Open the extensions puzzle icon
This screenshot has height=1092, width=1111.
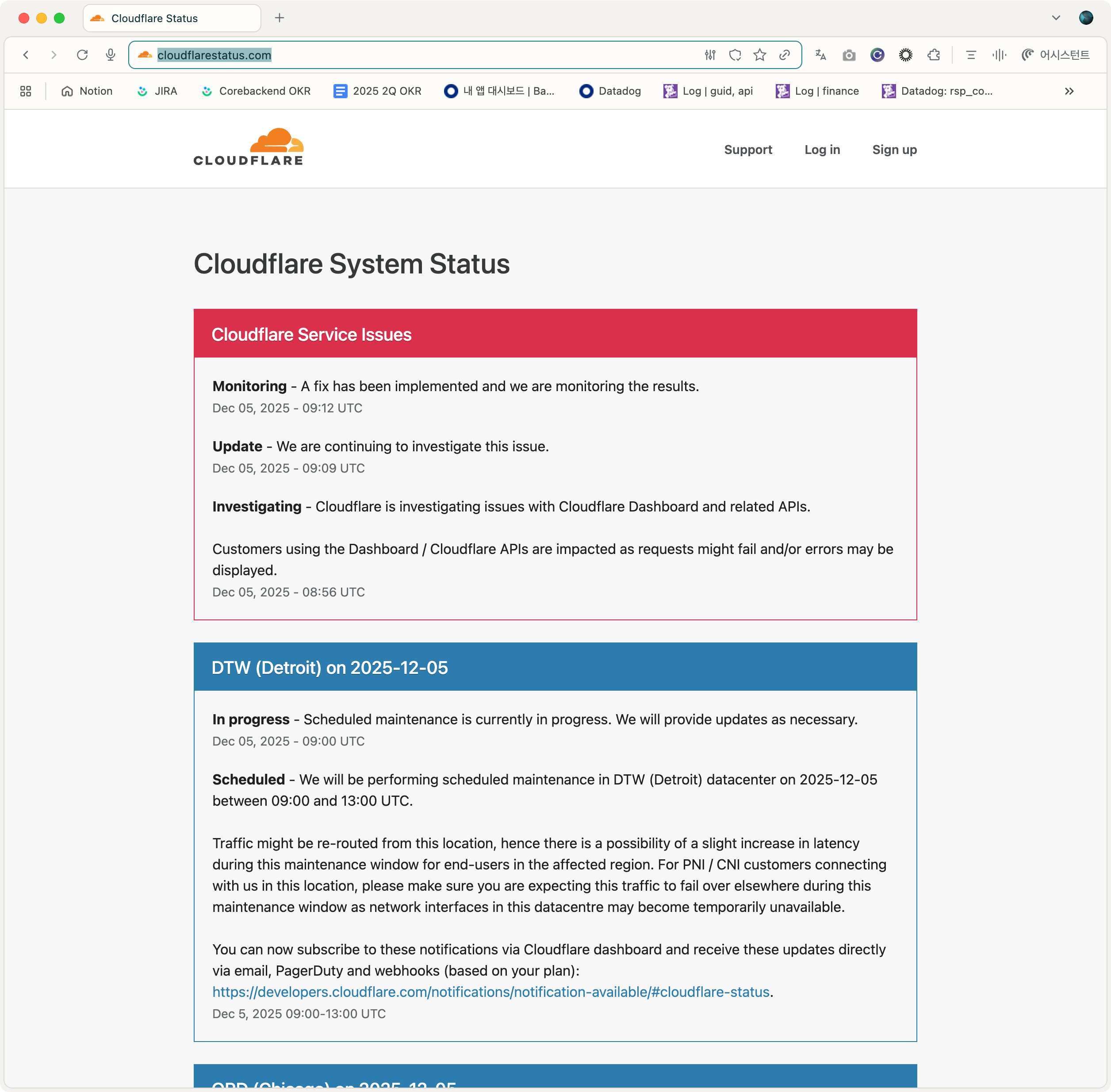[933, 55]
